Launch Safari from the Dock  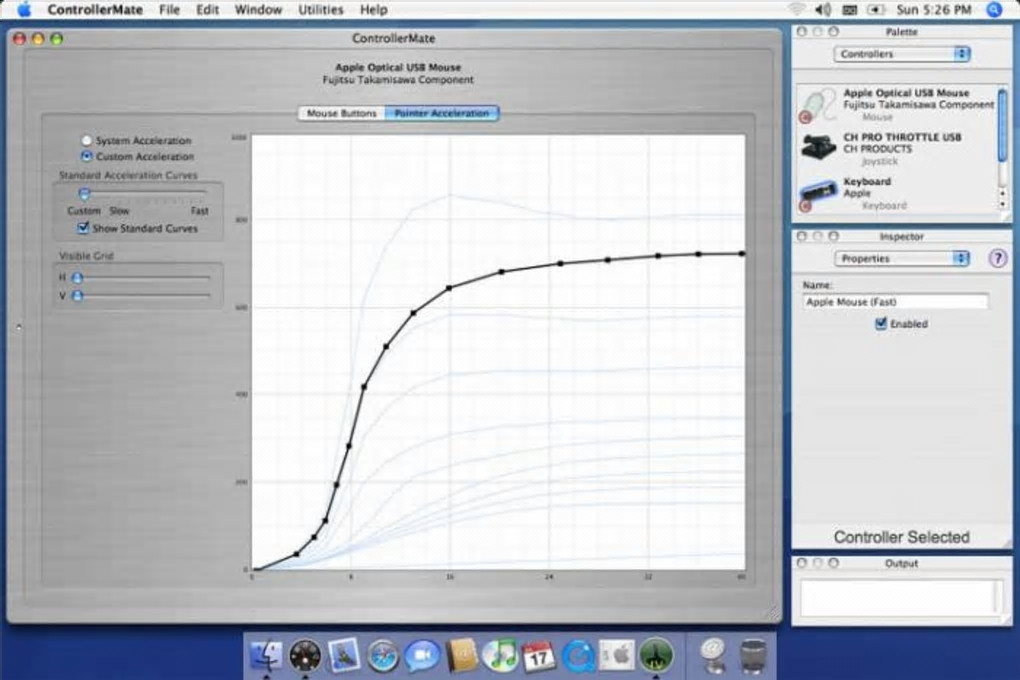[x=382, y=656]
